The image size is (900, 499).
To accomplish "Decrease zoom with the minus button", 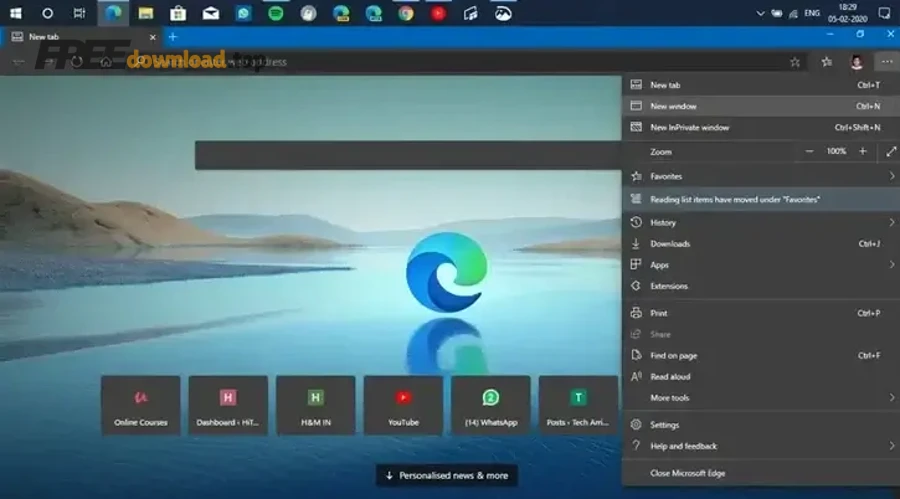I will (809, 152).
